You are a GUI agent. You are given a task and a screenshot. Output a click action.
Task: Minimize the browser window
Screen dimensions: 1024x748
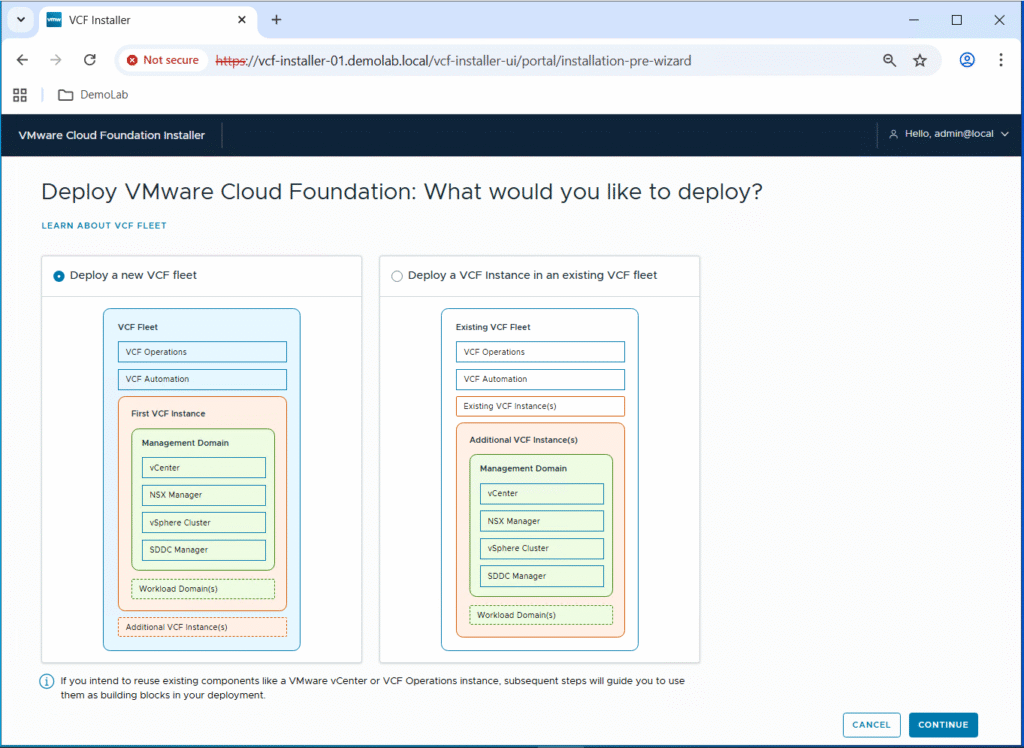[914, 20]
